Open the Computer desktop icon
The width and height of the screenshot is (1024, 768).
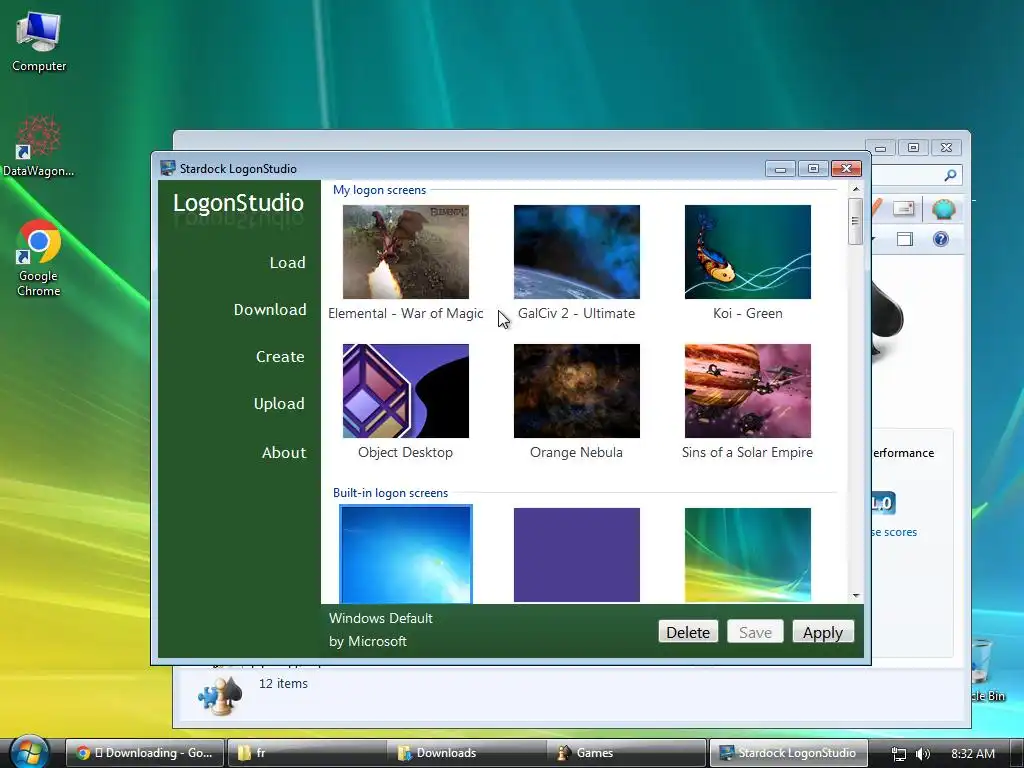coord(39,42)
